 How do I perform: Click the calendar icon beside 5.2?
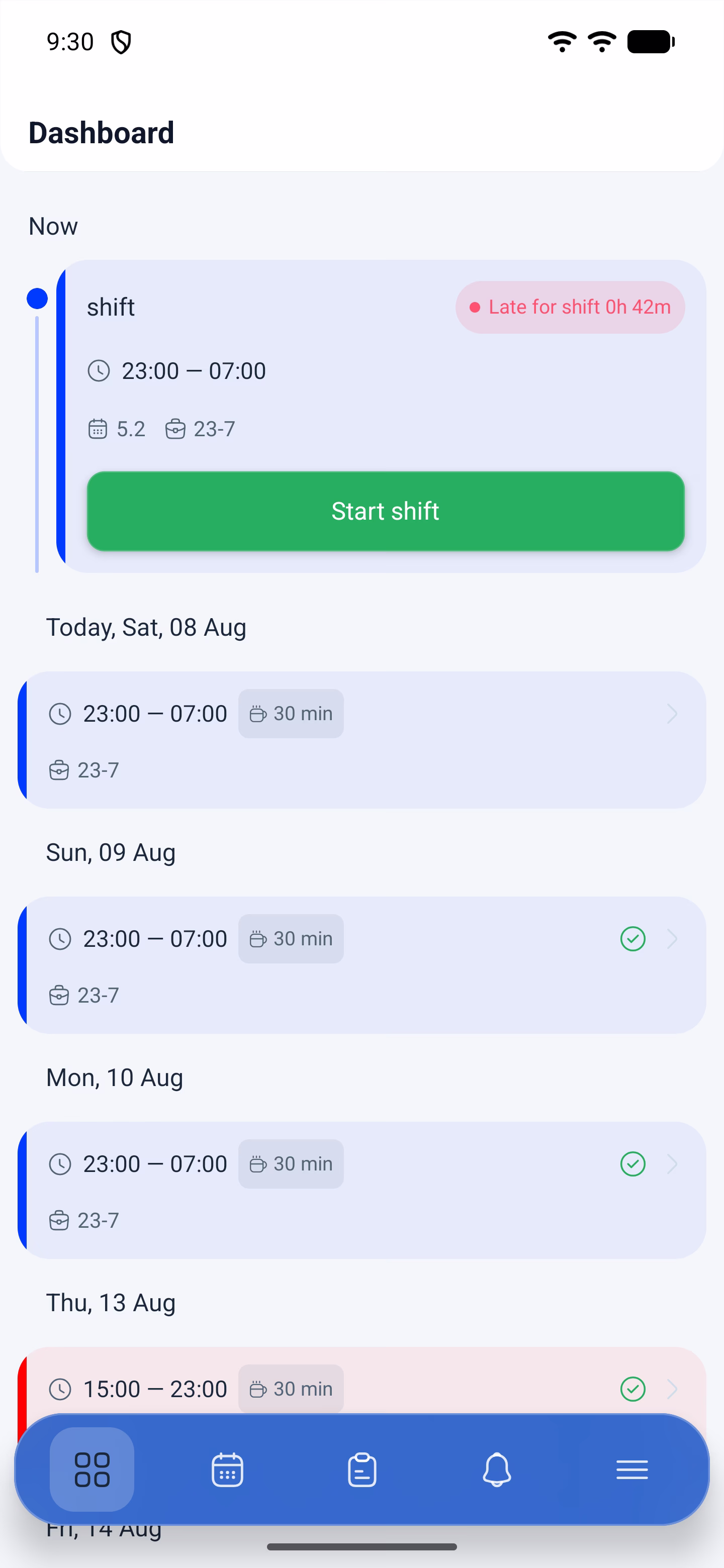pos(98,429)
